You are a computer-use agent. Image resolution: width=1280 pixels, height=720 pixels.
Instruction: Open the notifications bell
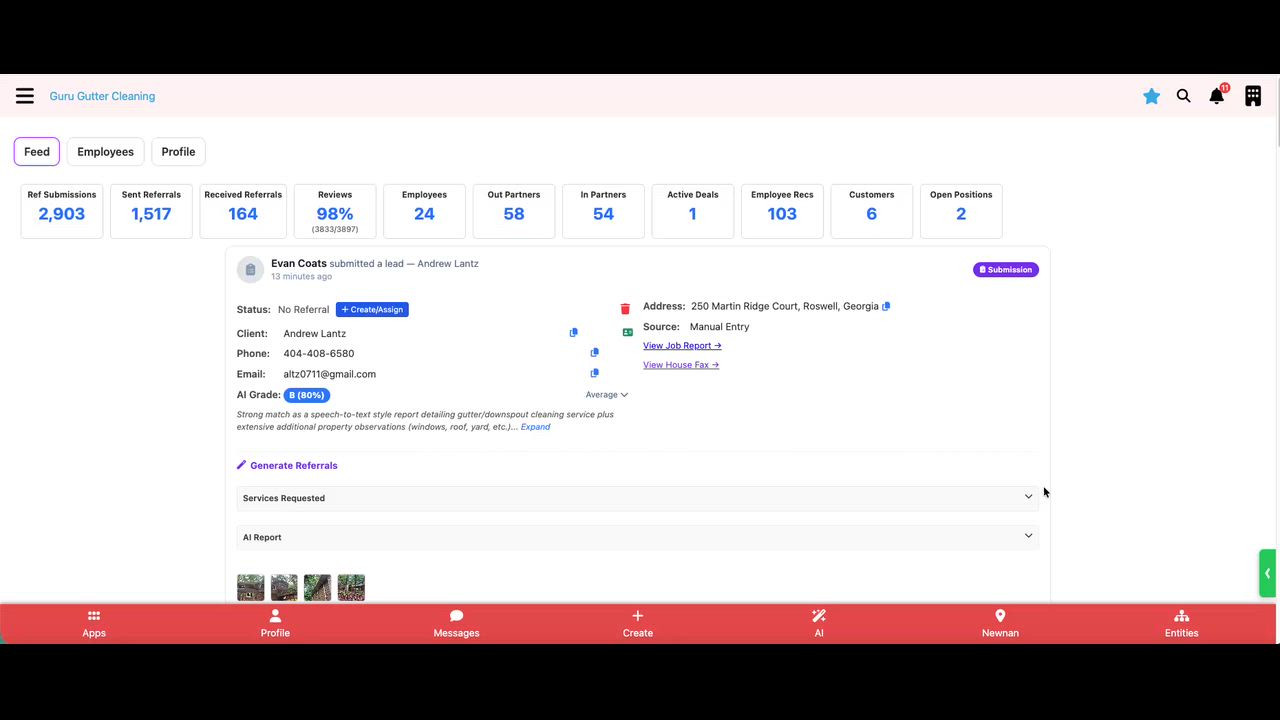1217,96
